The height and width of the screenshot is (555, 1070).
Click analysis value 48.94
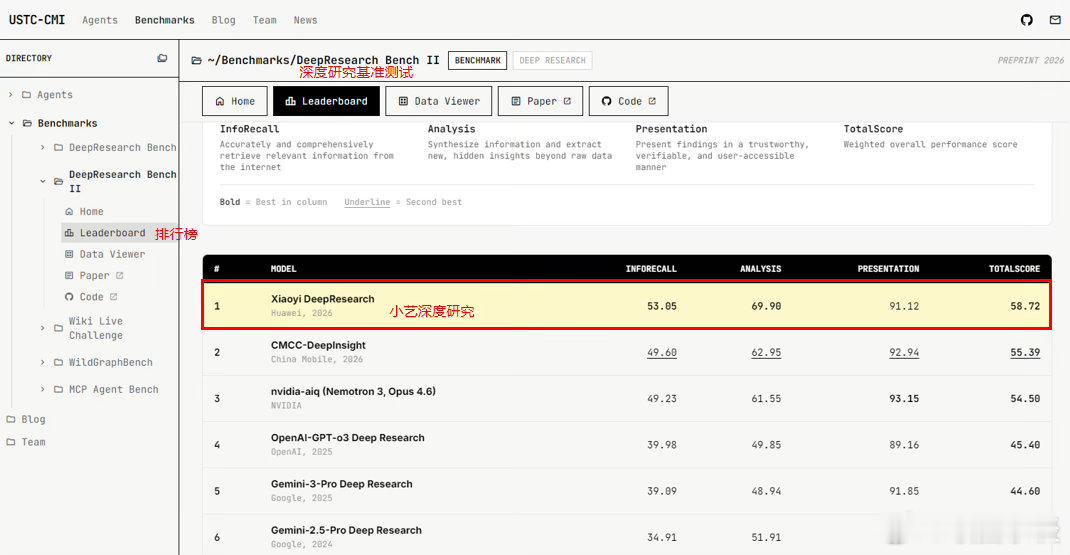click(766, 492)
